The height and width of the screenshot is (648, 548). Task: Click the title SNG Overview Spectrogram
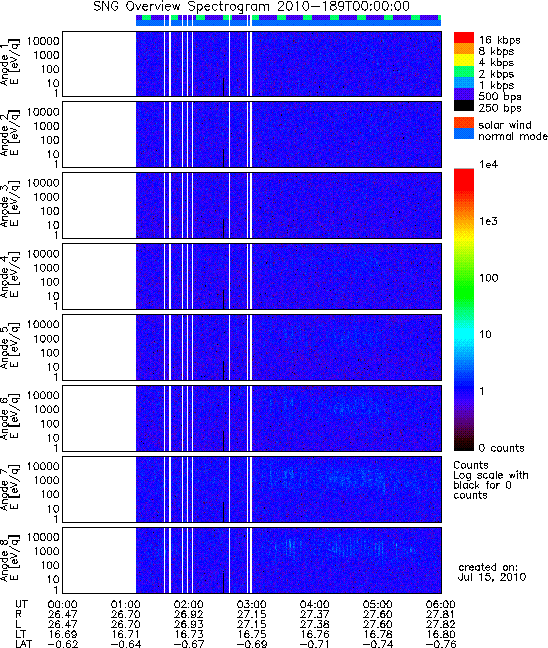click(x=251, y=7)
